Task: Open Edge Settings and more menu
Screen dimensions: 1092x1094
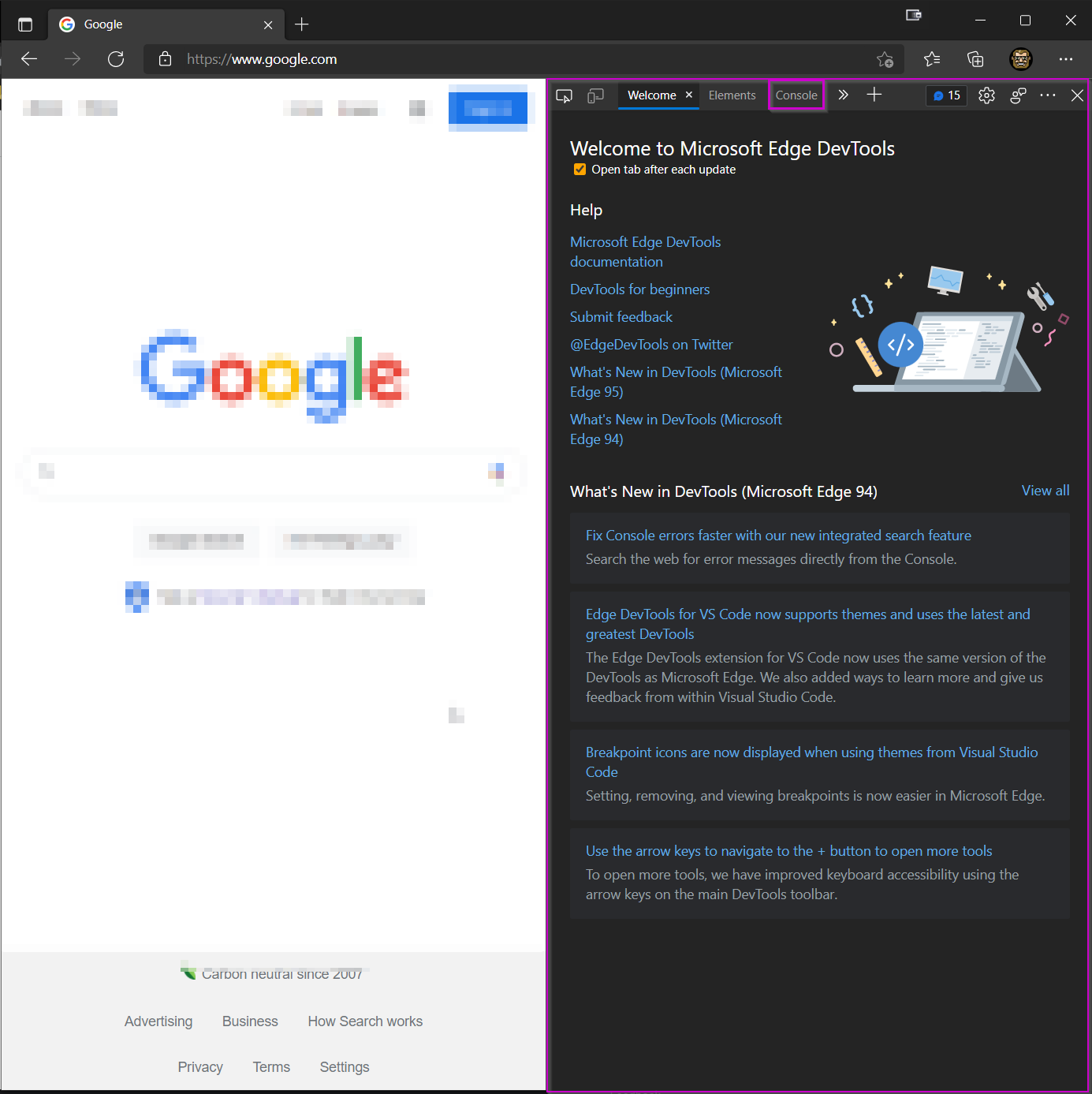Action: tap(1066, 59)
